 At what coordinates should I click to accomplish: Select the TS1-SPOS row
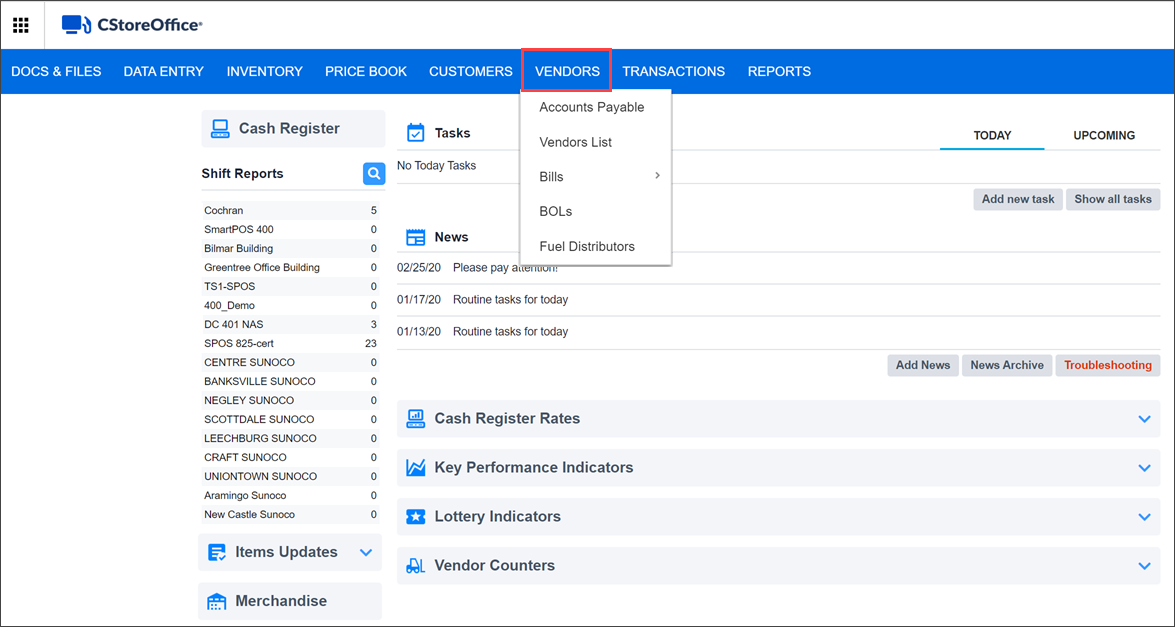click(x=291, y=287)
